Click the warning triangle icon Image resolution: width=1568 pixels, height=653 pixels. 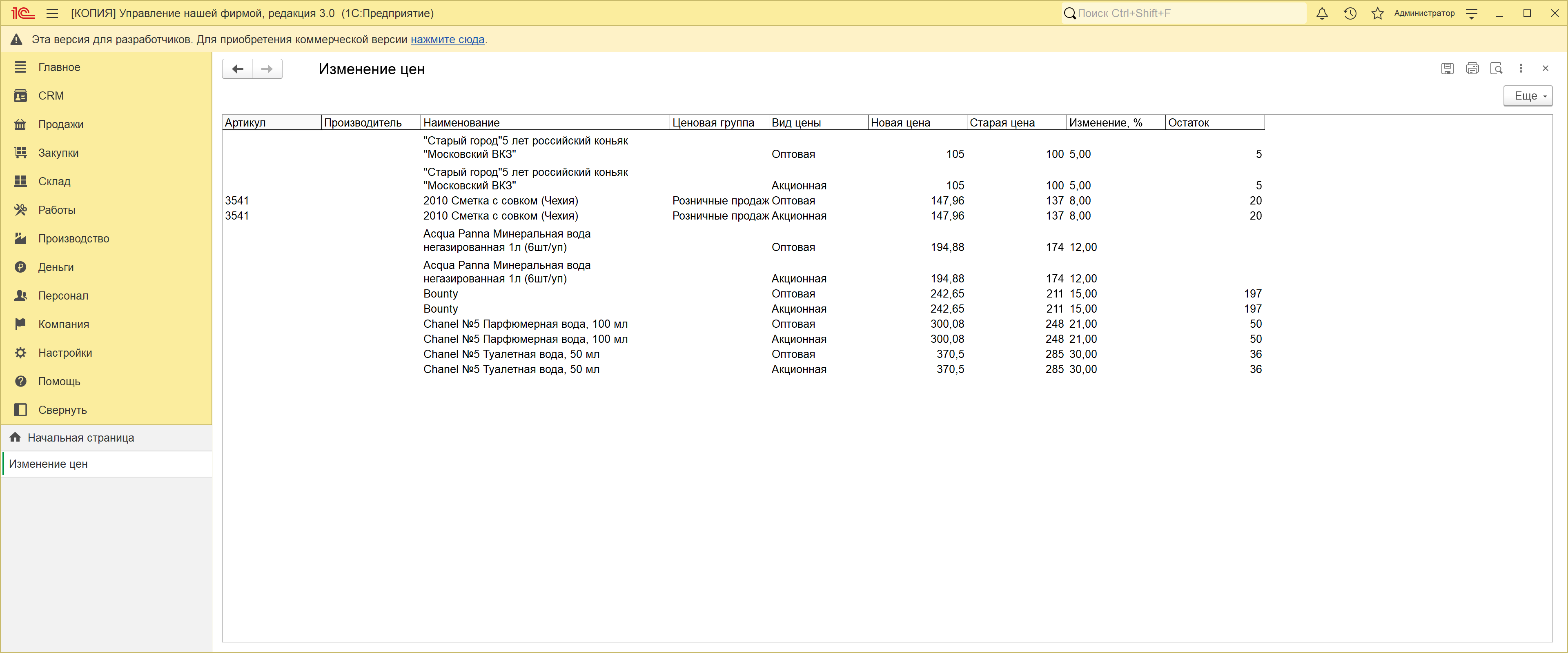tap(16, 40)
